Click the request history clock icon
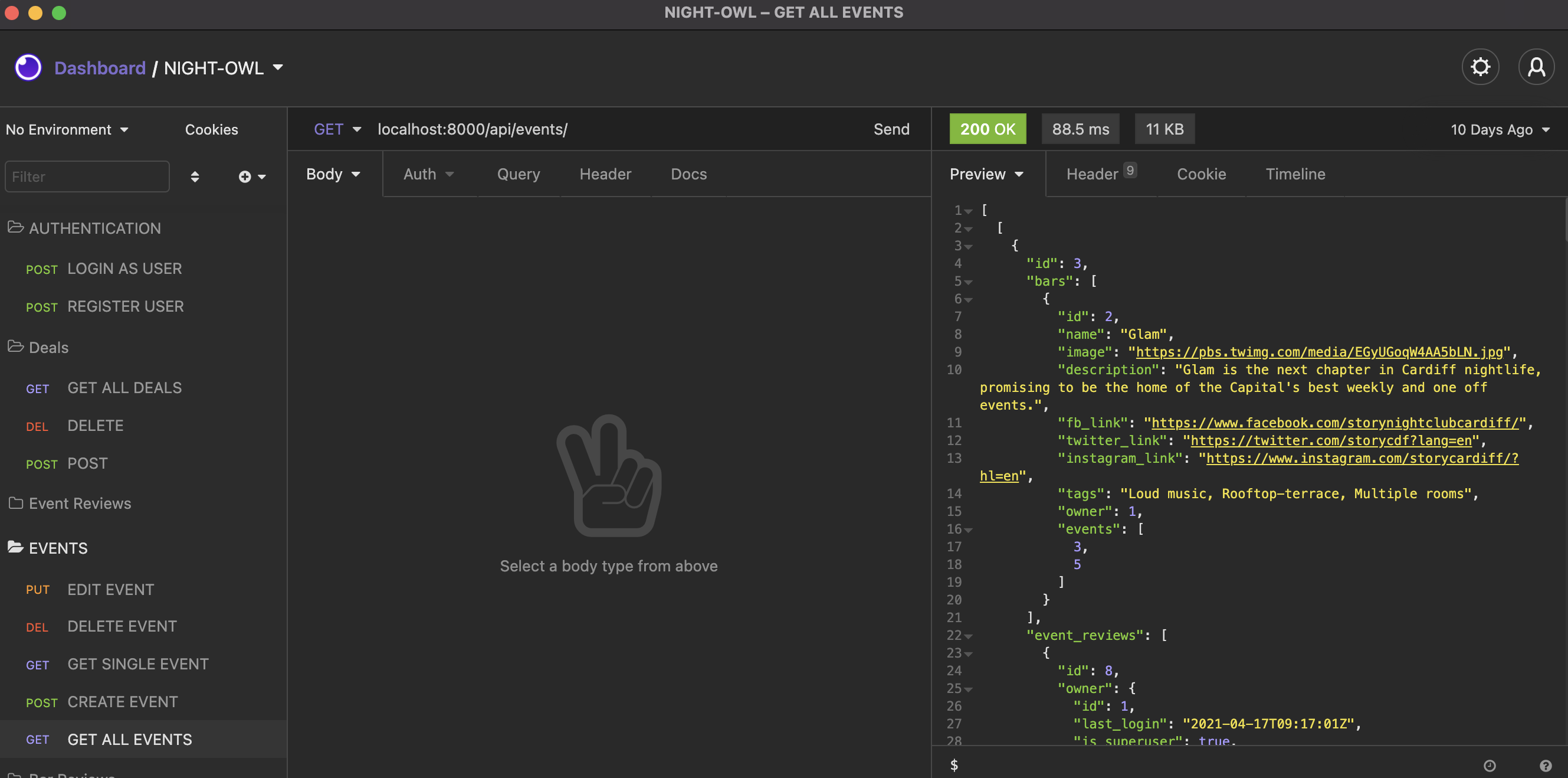This screenshot has height=778, width=1568. pos(1490,765)
